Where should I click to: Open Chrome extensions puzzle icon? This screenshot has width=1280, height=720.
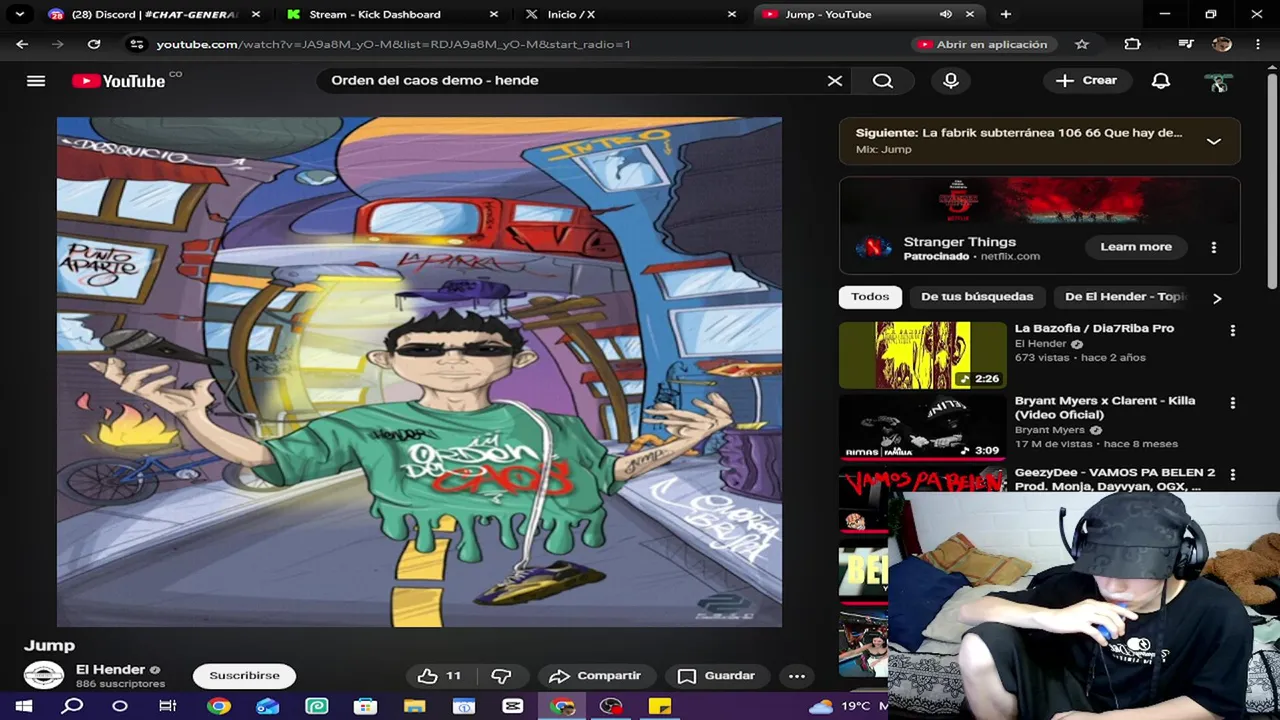[x=1132, y=44]
